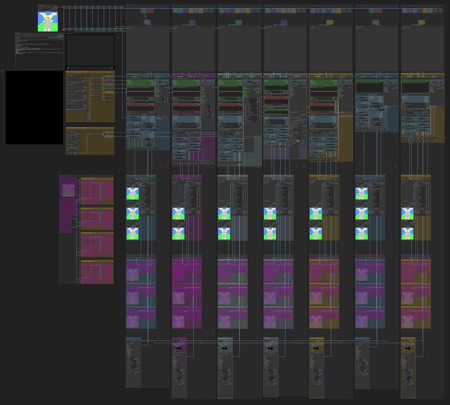Screen dimensions: 450x405
Task: Open the upper cartoon thumbnail in the fifth column
Action: pos(316,213)
